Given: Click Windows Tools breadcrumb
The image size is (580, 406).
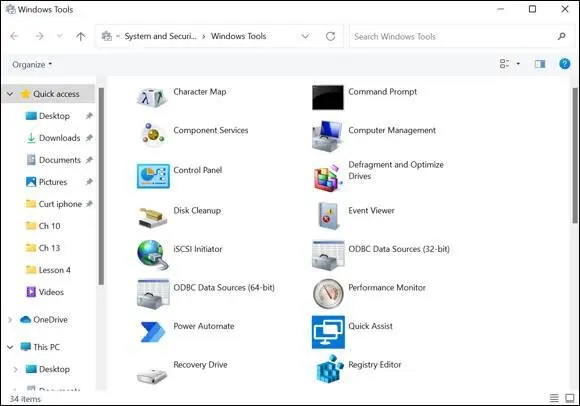Looking at the screenshot, I should 239,36.
